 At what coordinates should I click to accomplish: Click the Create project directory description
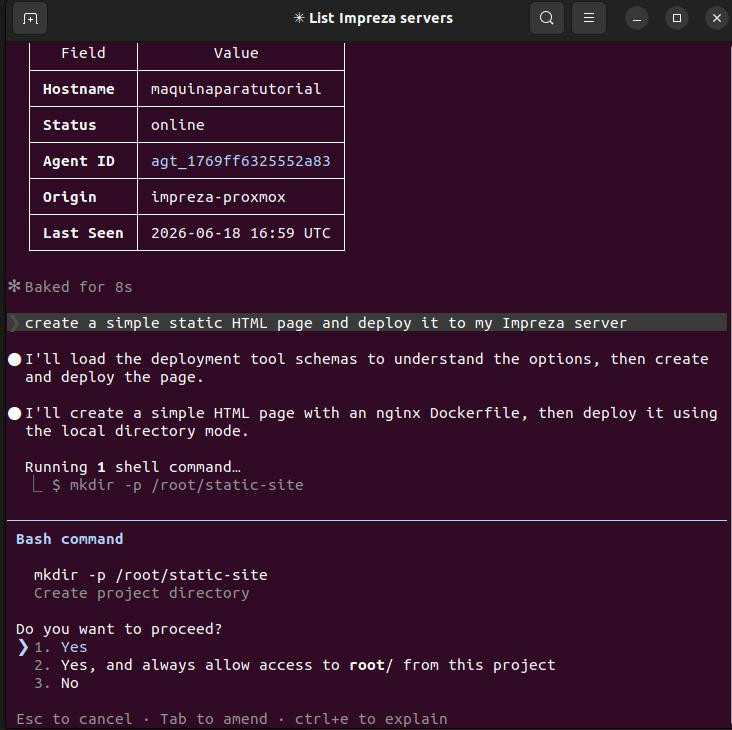(141, 593)
